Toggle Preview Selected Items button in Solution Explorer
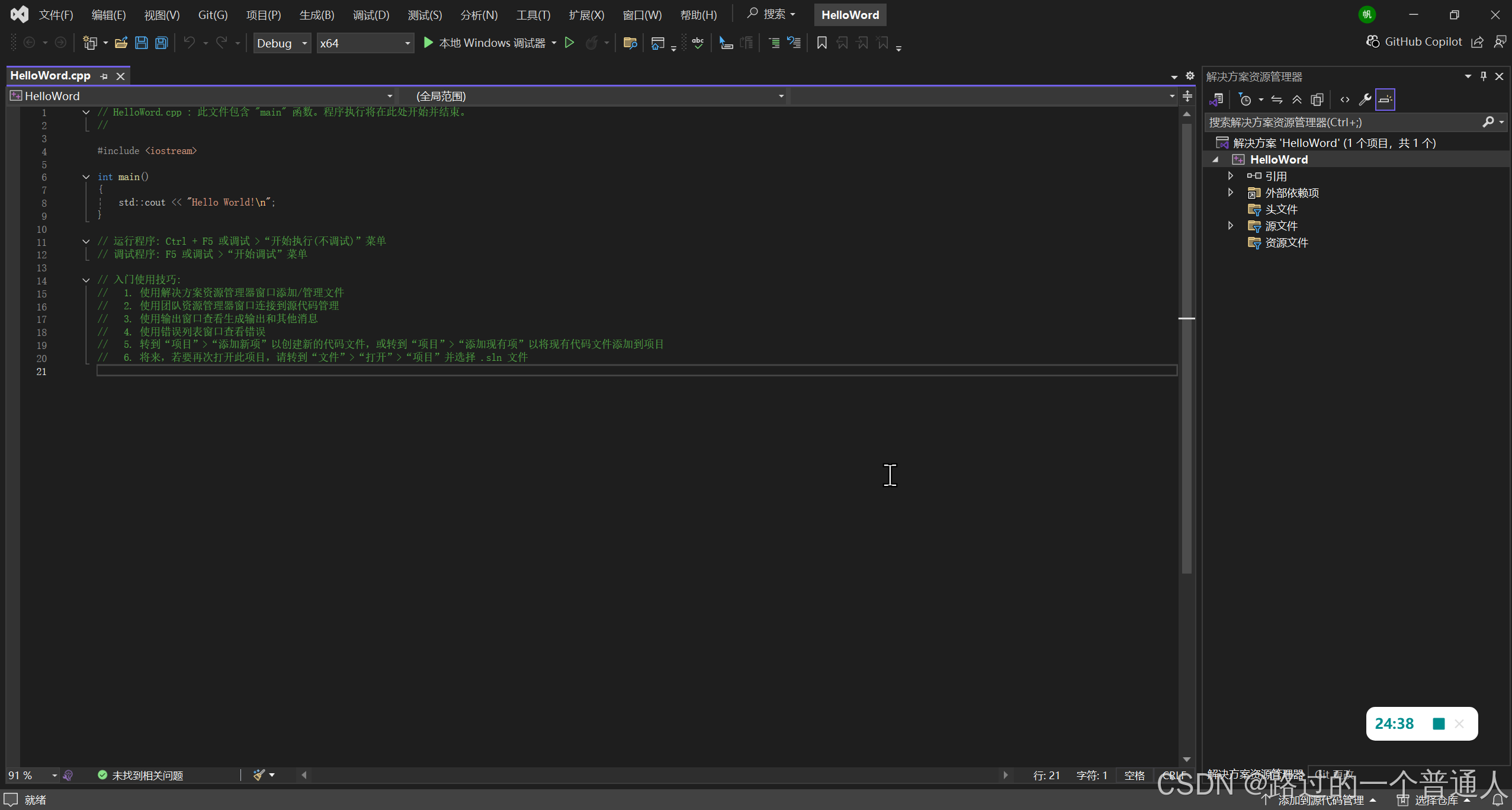Screen dimensions: 1512x810 click(x=1385, y=100)
